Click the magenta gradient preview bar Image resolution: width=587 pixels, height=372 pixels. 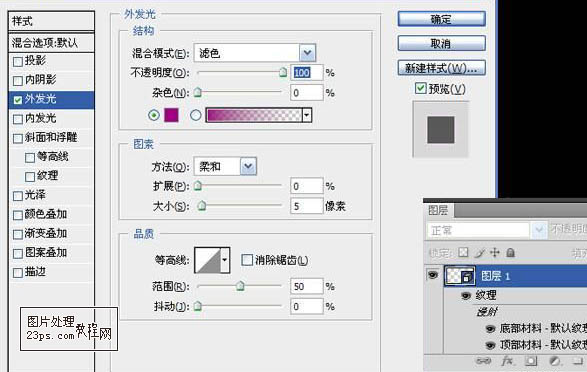(254, 115)
